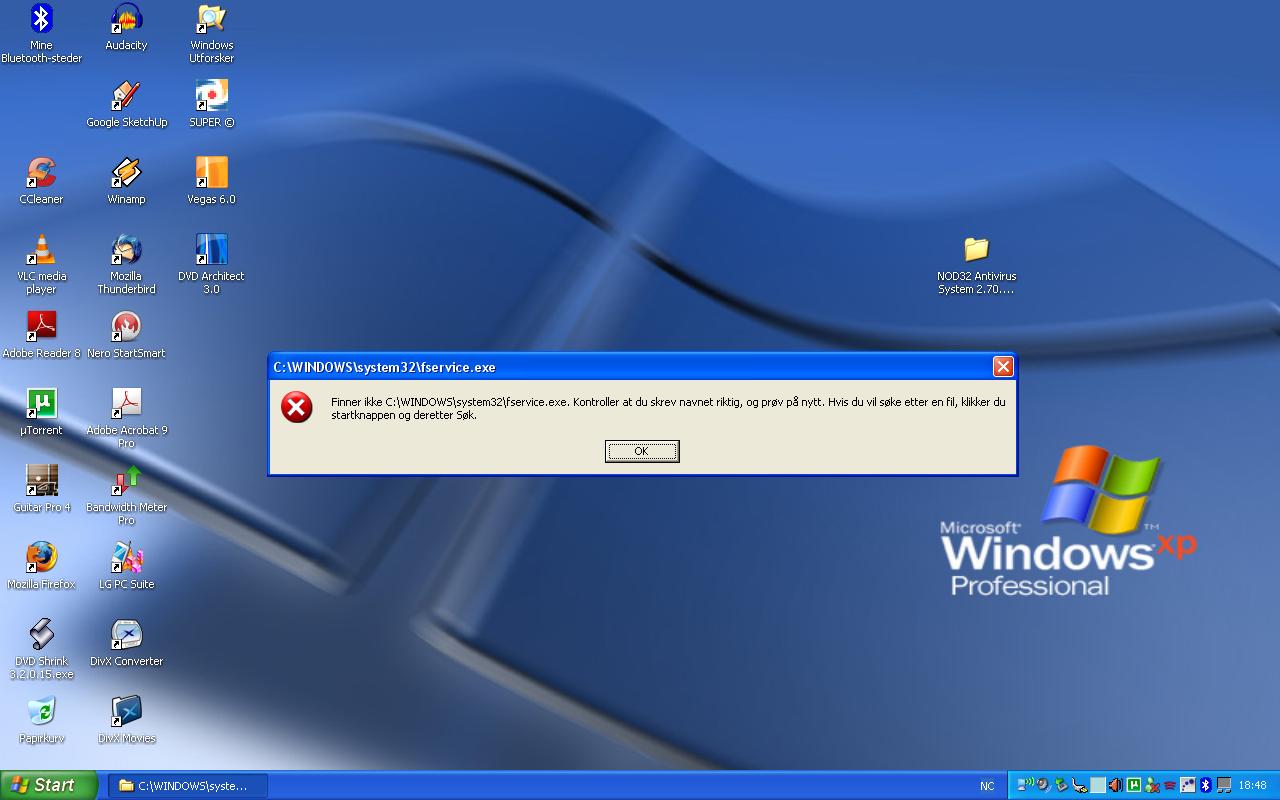Open the Start menu

[49, 785]
